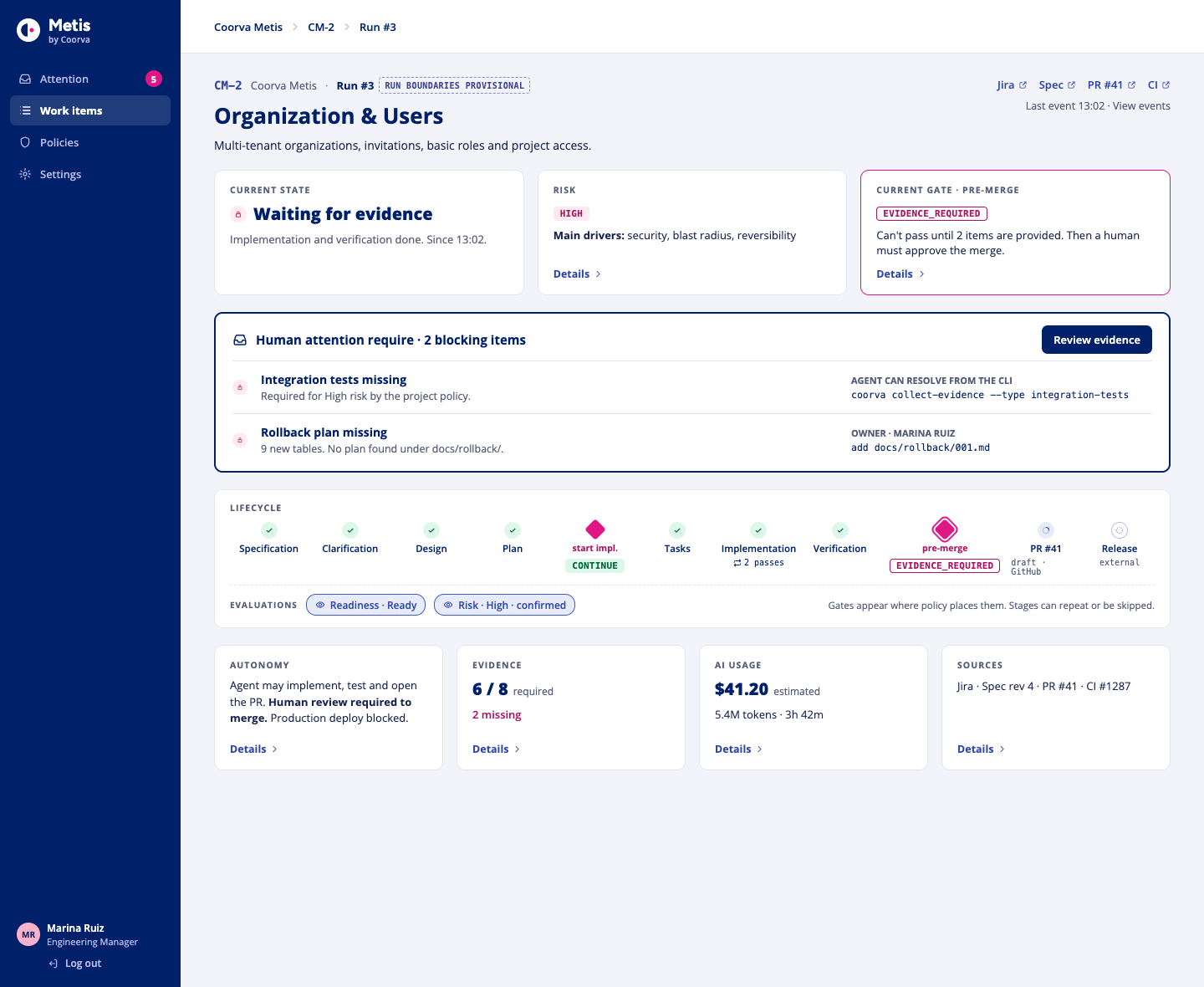The width and height of the screenshot is (1204, 987).
Task: Toggle the Readiness · Ready evaluation chip
Action: pos(365,605)
